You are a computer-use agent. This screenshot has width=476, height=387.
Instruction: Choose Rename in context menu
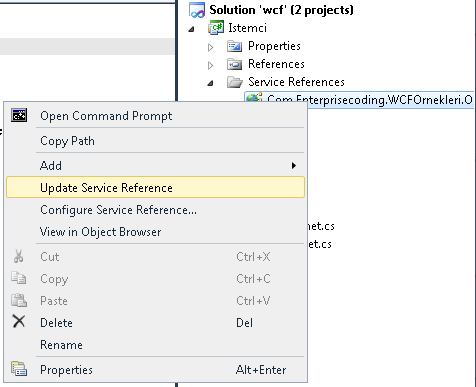[155, 345]
